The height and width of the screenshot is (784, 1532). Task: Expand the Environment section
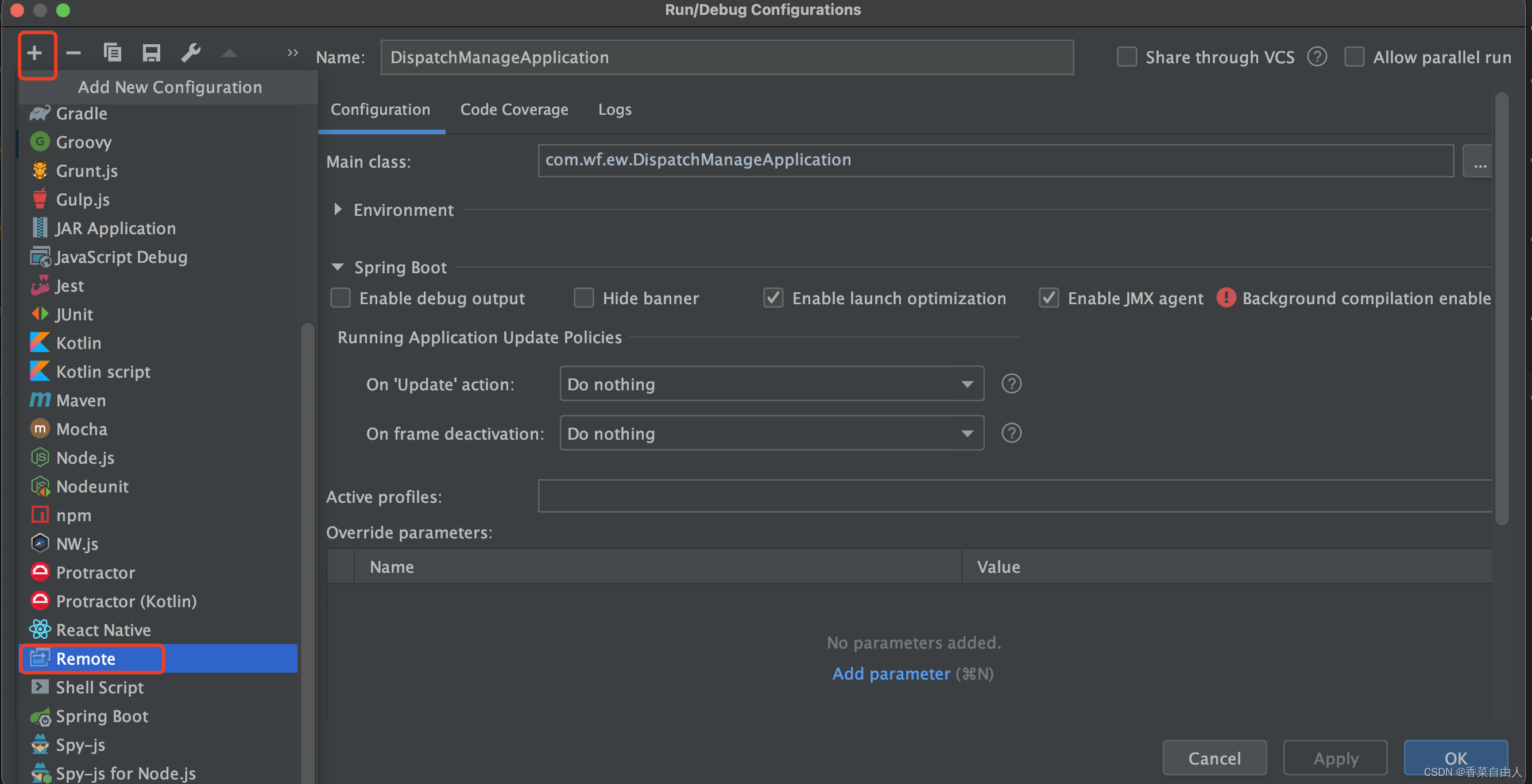pyautogui.click(x=338, y=209)
